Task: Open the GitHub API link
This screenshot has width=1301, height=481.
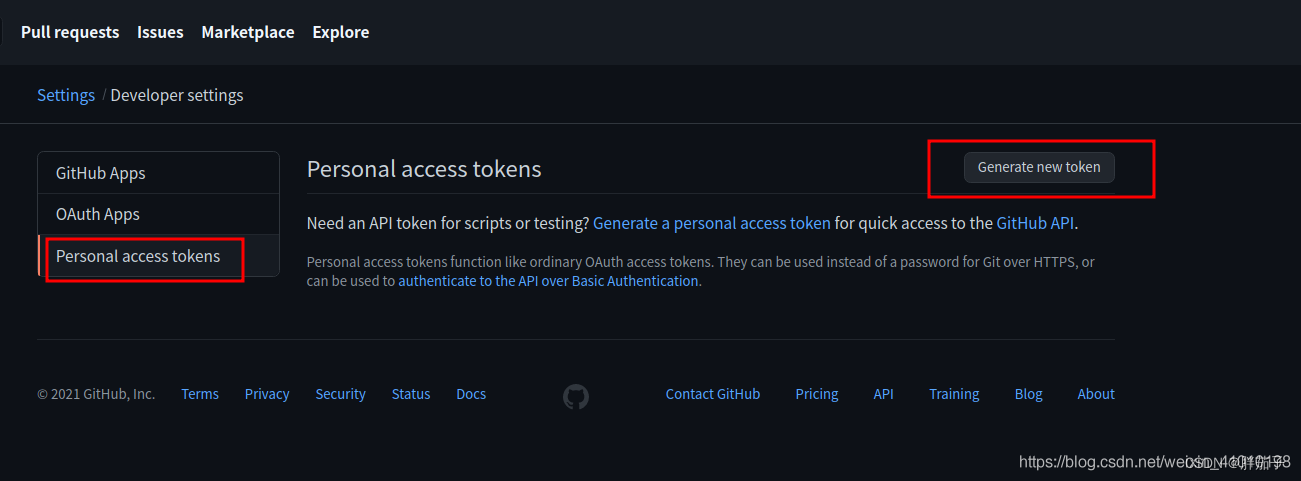Action: [1035, 223]
